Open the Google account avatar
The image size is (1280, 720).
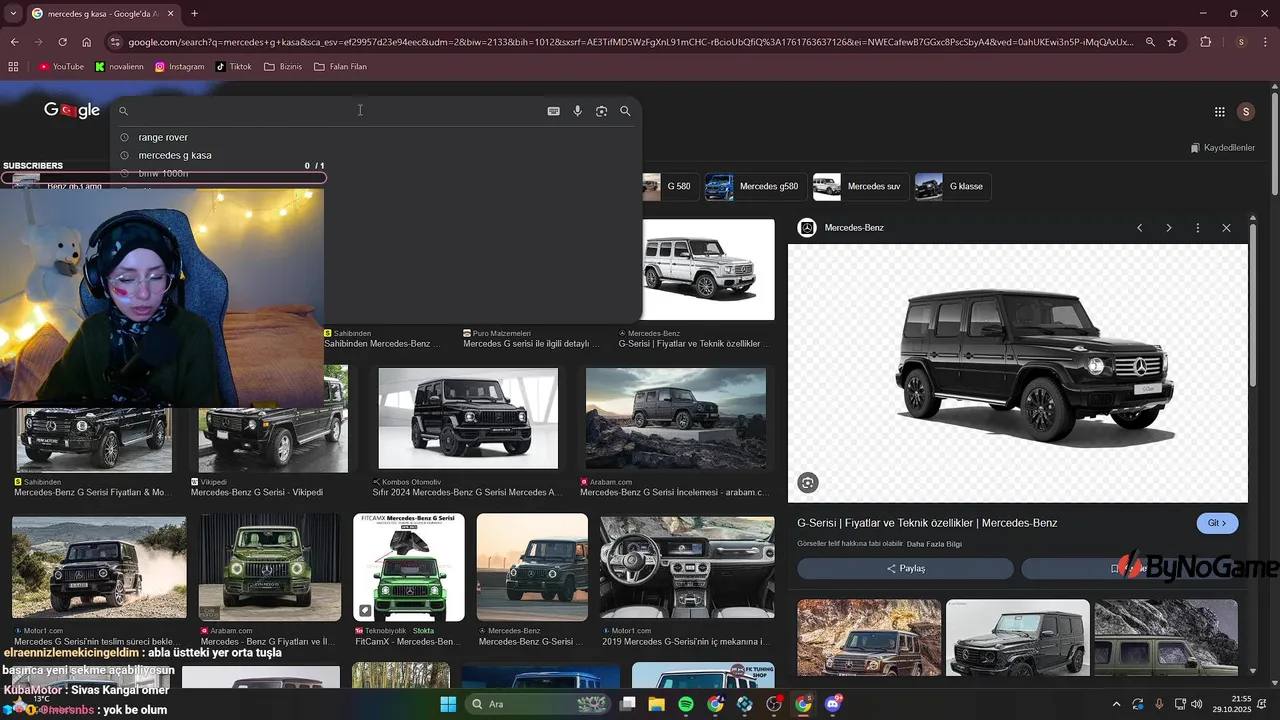pos(1245,112)
